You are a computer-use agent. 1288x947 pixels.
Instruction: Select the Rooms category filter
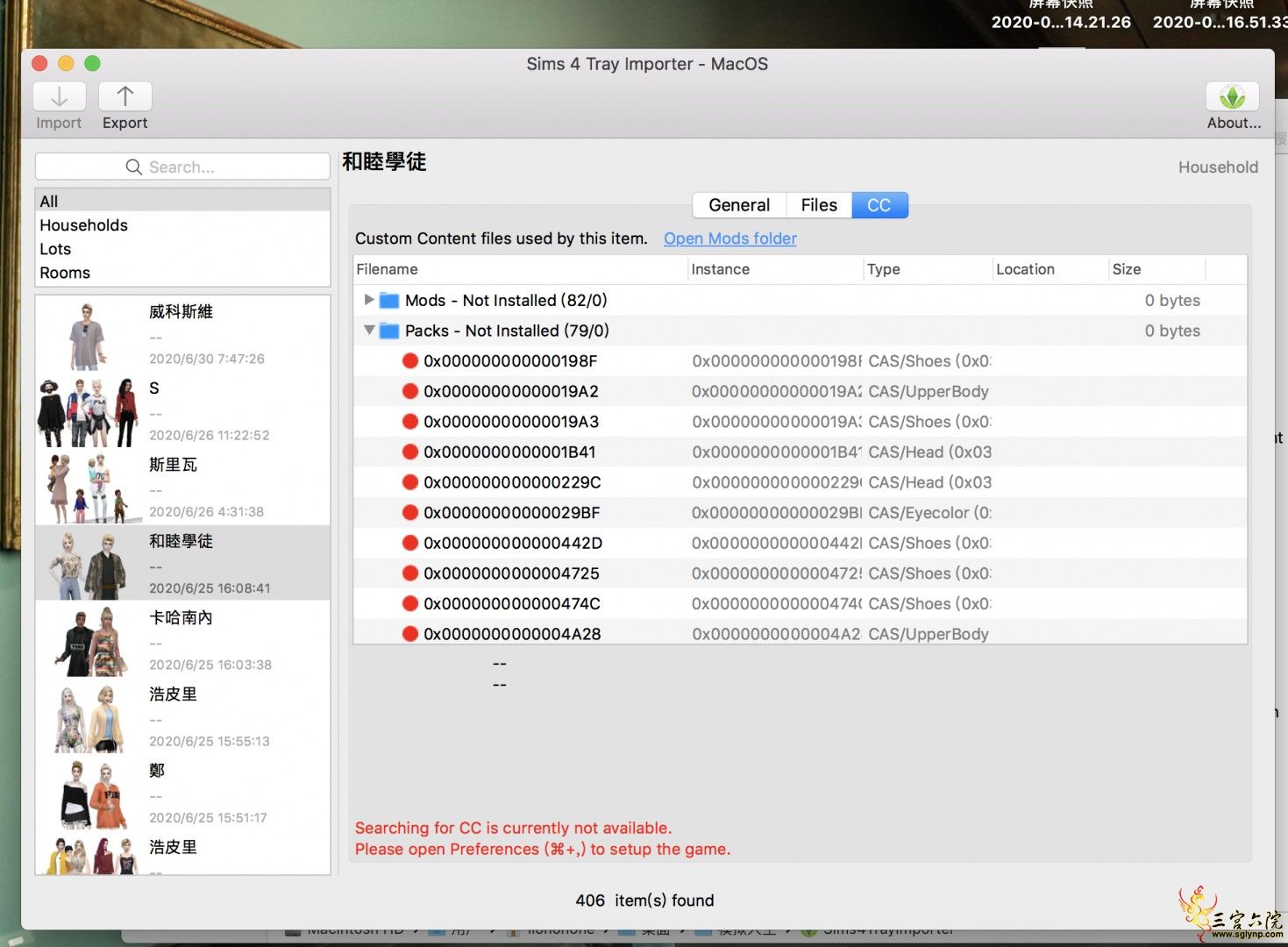coord(182,273)
